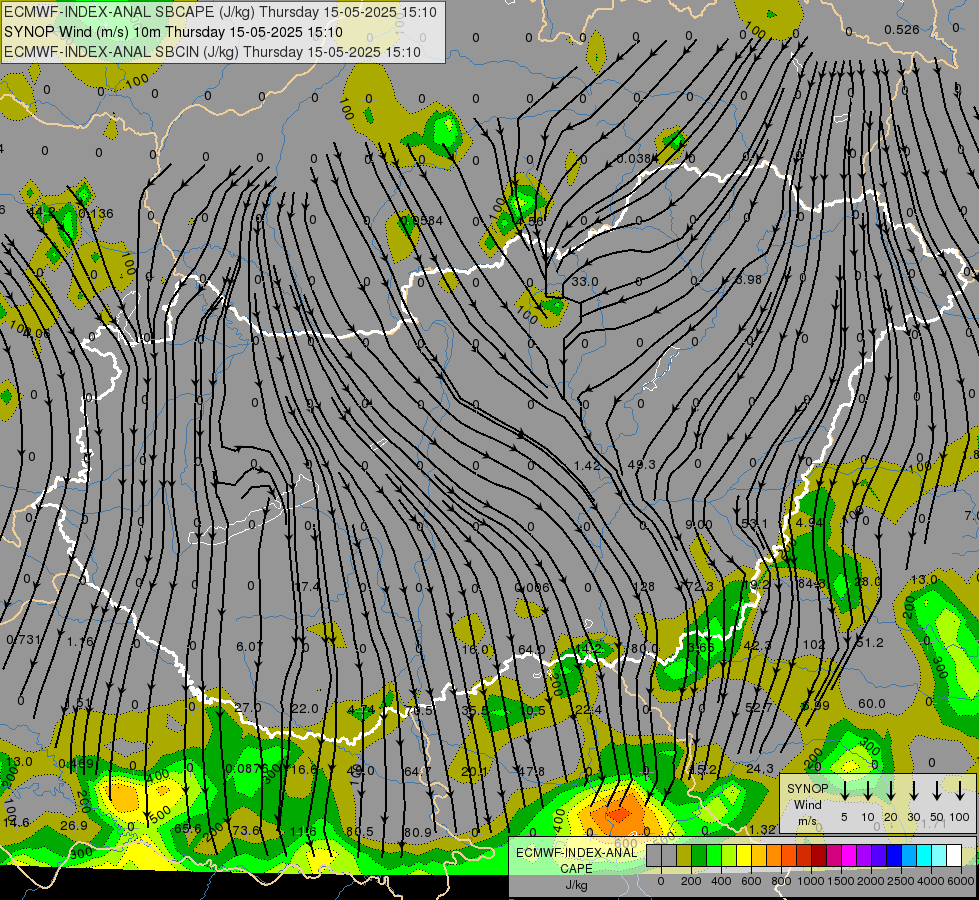Click the SYNOP Wind 10m header line

pos(173,32)
